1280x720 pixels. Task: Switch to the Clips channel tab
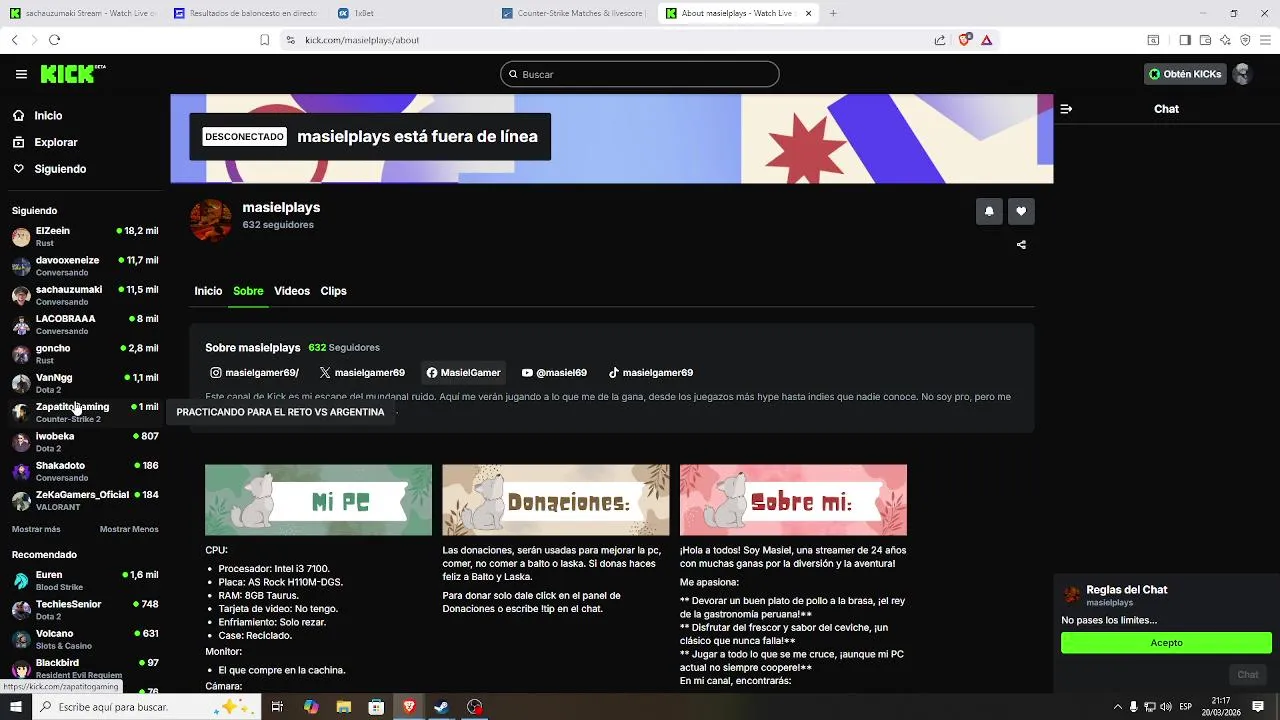(x=333, y=291)
